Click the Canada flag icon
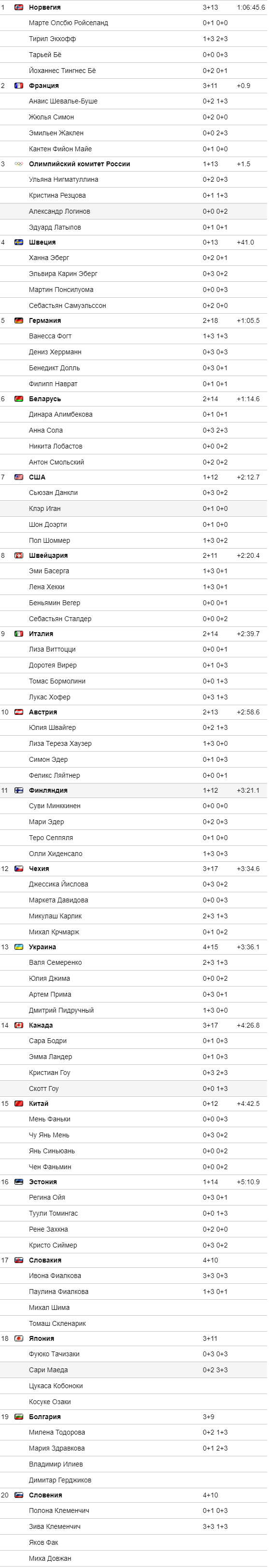 coord(19,1026)
